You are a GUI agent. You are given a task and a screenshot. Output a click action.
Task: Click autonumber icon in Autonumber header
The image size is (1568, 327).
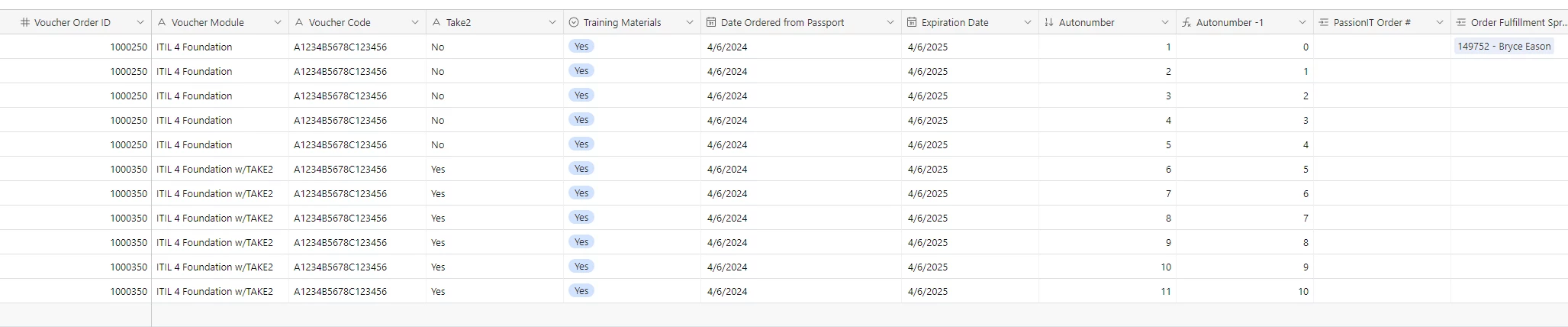[1049, 23]
